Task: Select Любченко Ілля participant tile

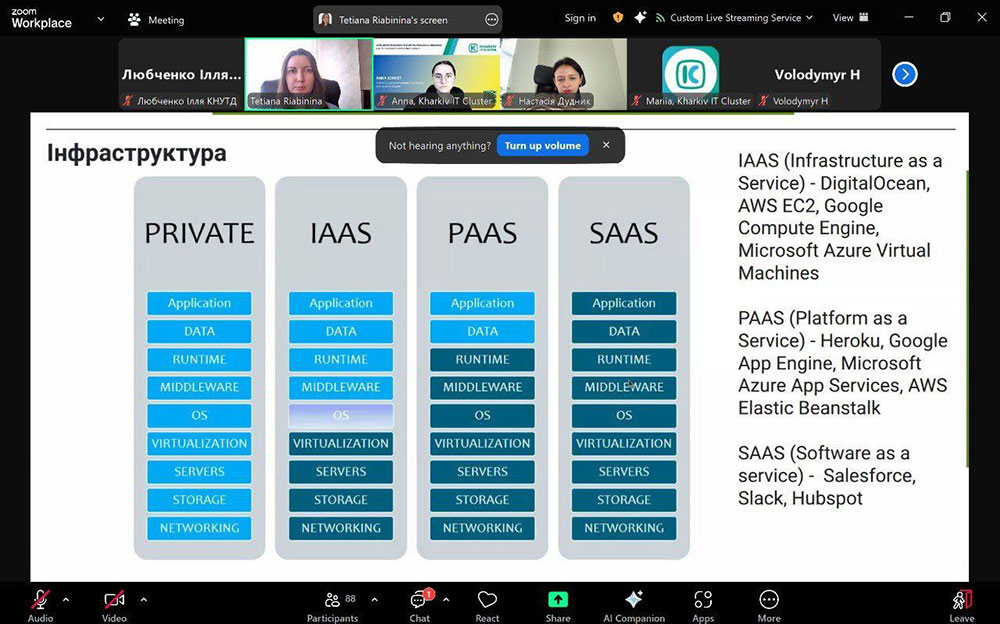Action: coord(182,74)
